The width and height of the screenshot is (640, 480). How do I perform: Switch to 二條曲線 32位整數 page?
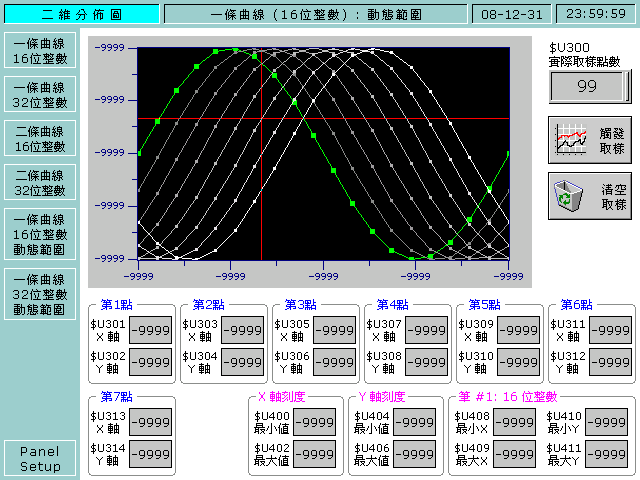[x=40, y=184]
